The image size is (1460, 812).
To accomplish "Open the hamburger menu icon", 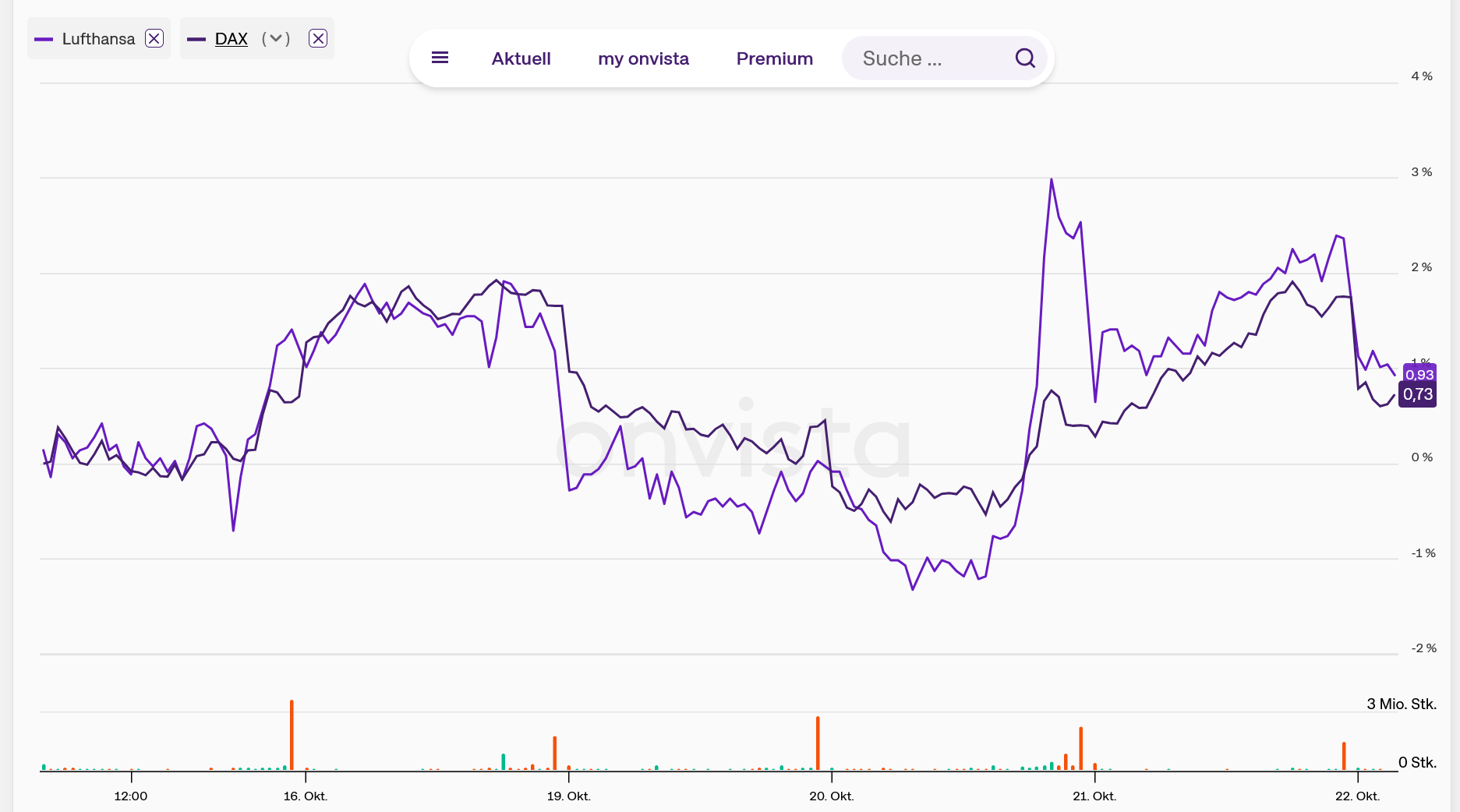I will 440,58.
